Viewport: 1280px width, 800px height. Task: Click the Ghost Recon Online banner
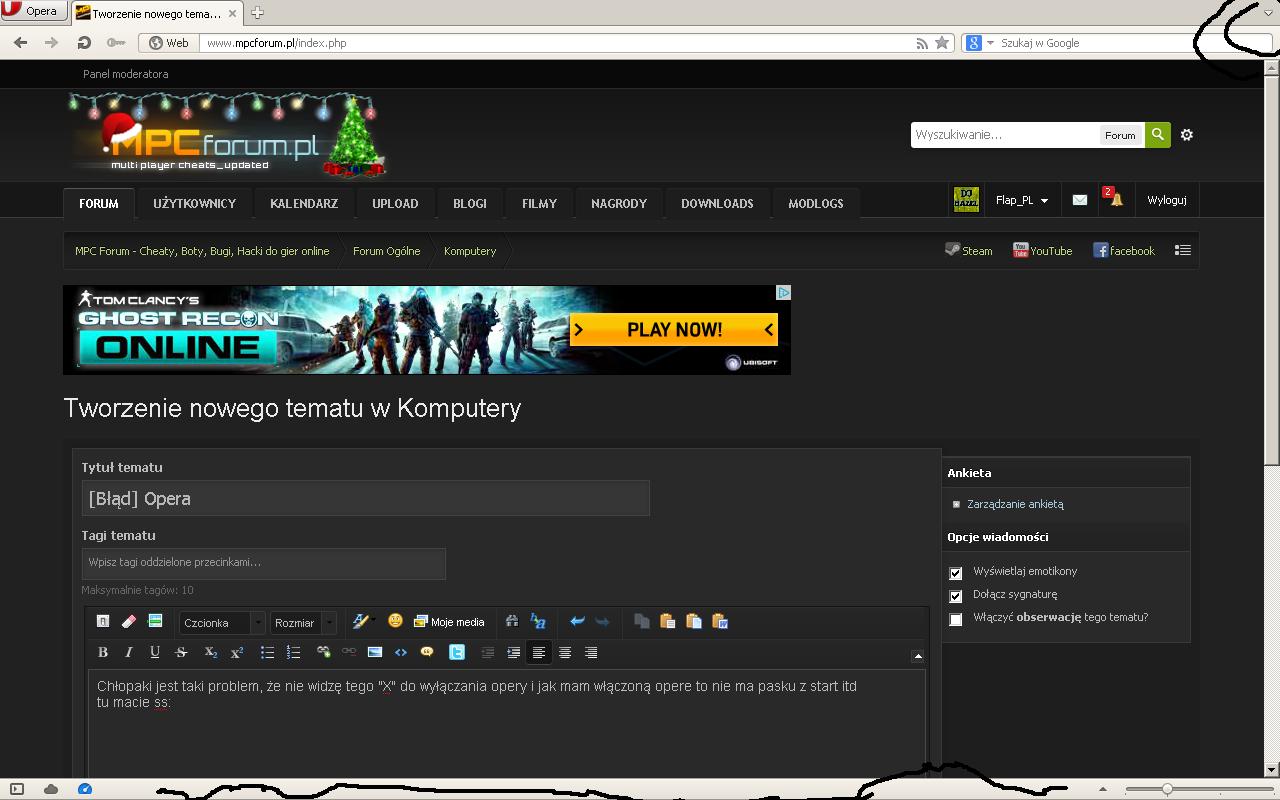427,330
